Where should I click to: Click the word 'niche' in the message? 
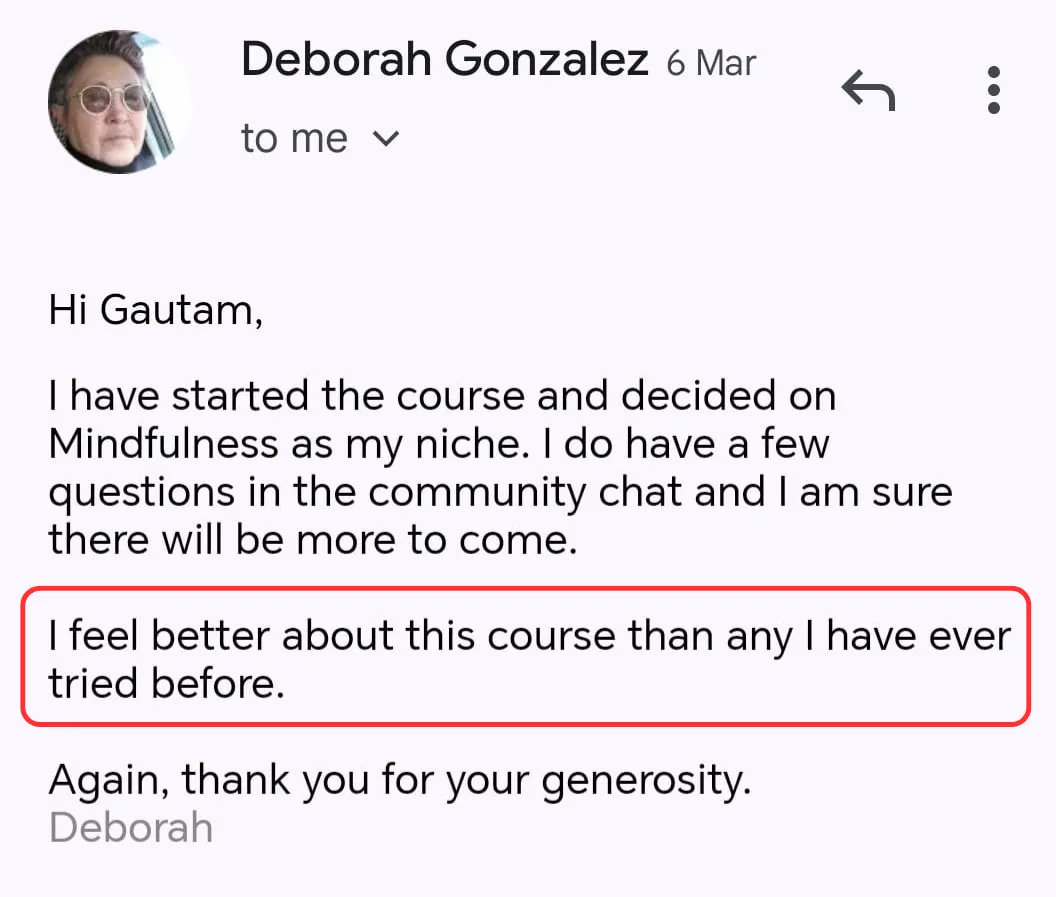[x=471, y=444]
